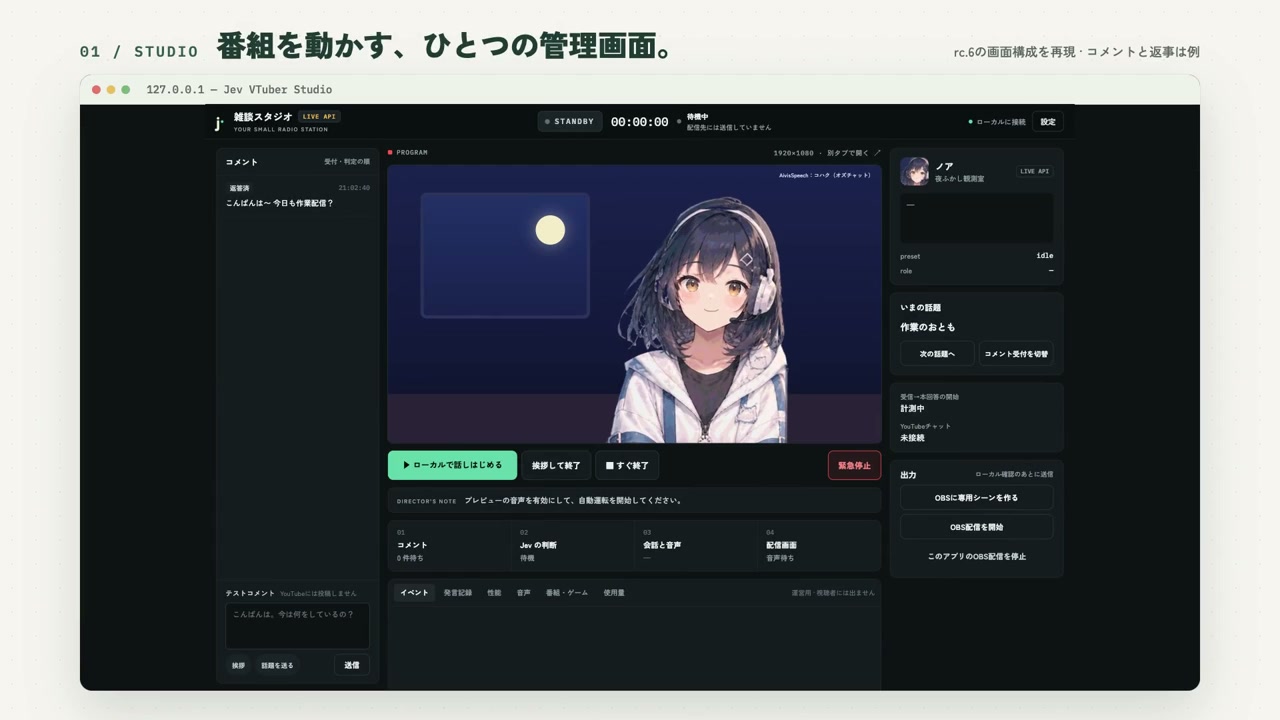
Task: Click the 01 コメント pipeline step card
Action: [x=449, y=545]
